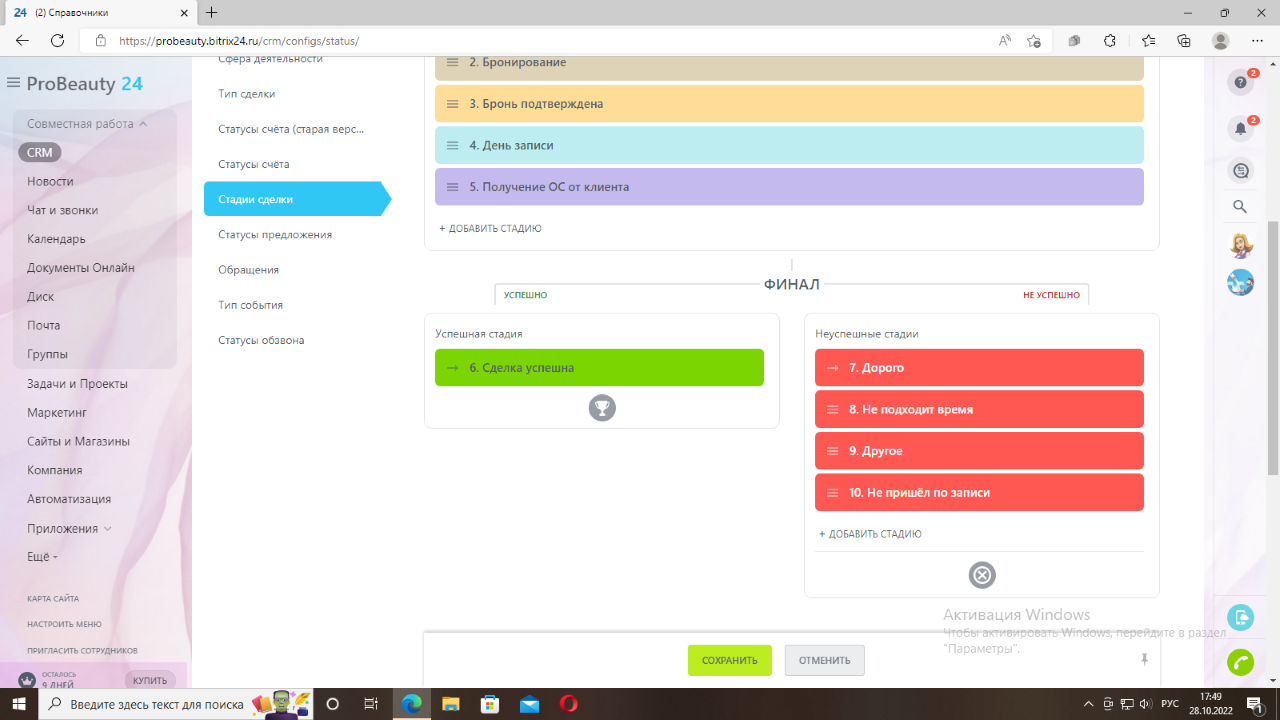The image size is (1280, 720).
Task: Click the blue mobile cloud sync icon
Action: 1241,617
